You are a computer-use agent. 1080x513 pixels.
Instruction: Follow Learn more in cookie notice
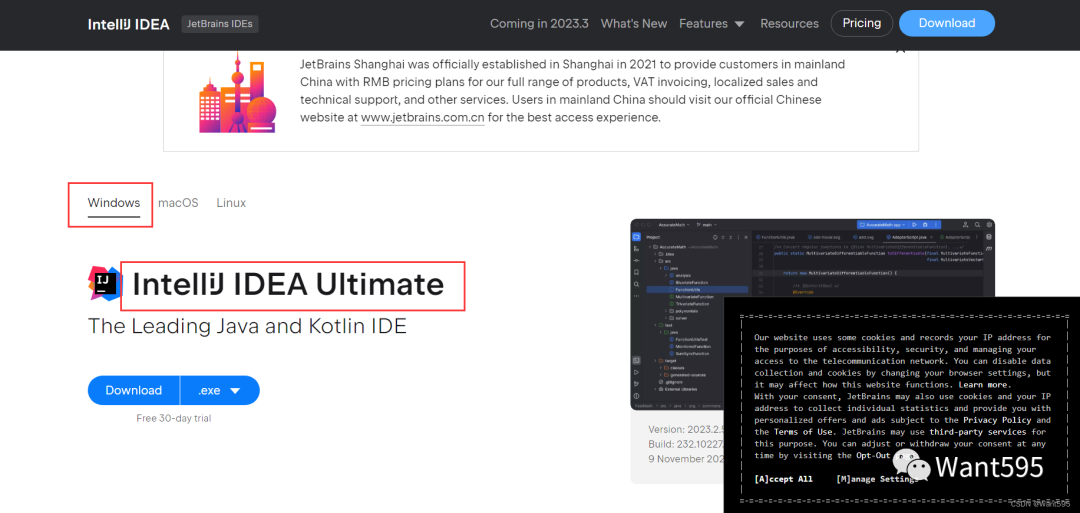[984, 385]
